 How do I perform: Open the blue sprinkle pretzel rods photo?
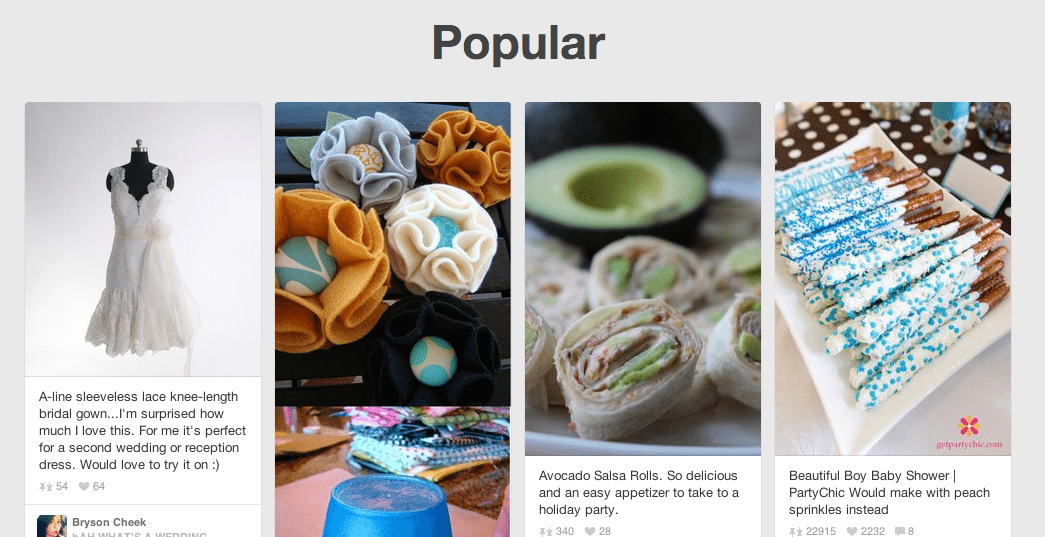point(892,278)
